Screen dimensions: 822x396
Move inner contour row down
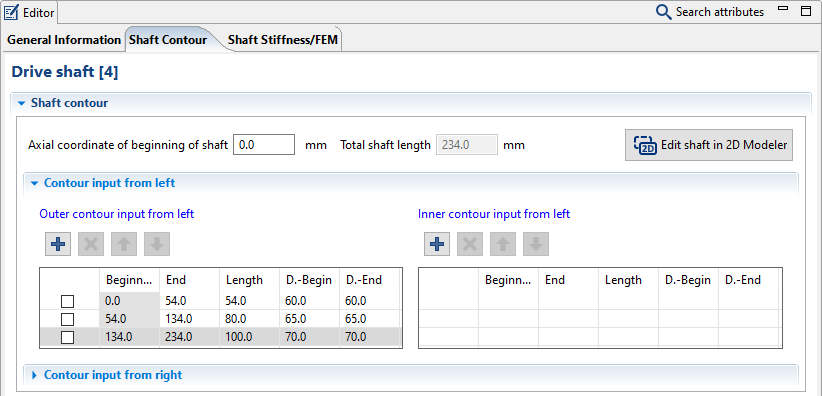(536, 244)
